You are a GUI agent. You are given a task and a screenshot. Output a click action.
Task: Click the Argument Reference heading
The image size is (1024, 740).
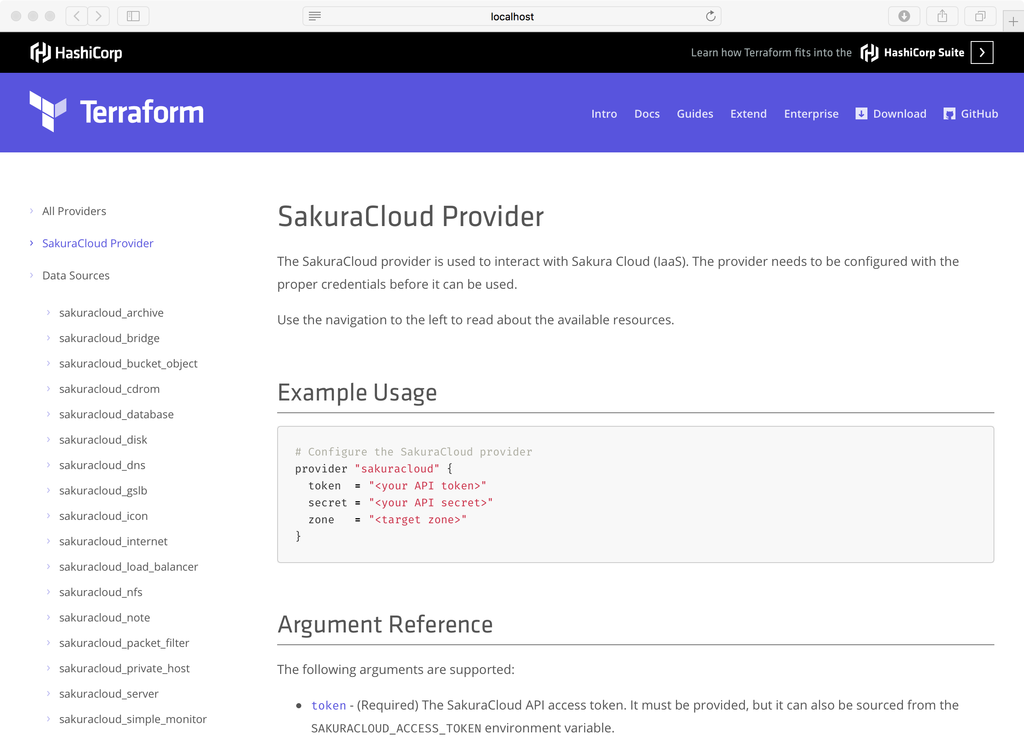click(385, 625)
